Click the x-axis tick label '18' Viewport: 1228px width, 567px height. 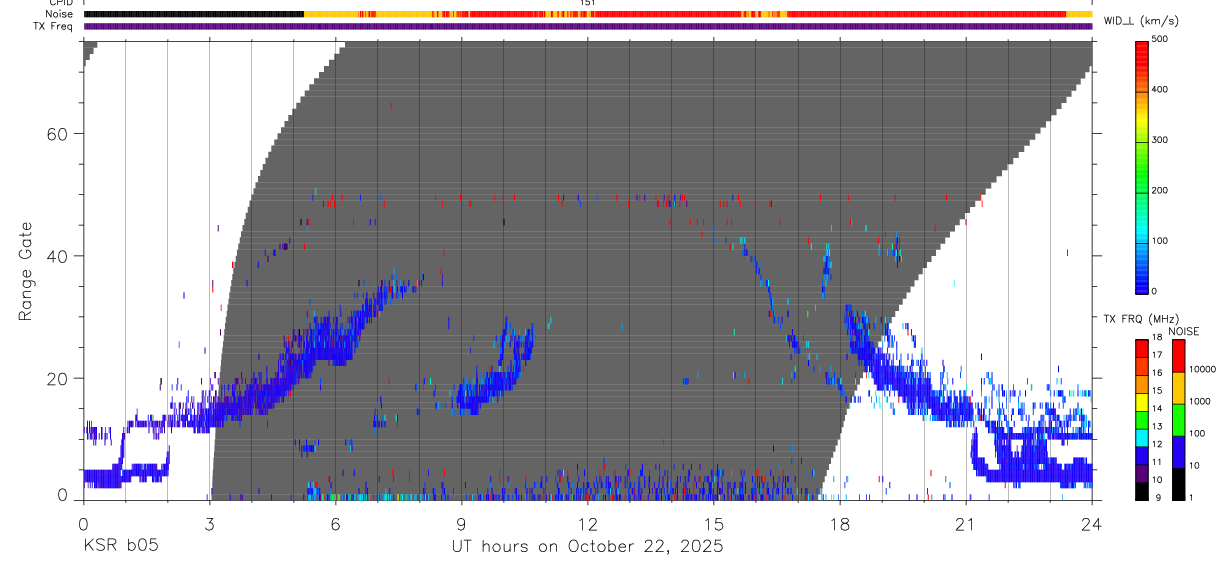840,524
